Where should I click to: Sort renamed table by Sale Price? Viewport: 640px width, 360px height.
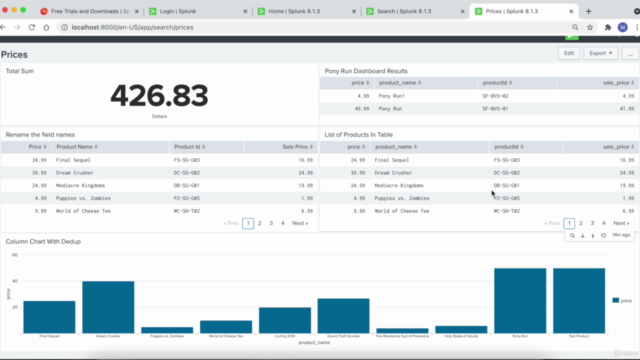coord(298,147)
